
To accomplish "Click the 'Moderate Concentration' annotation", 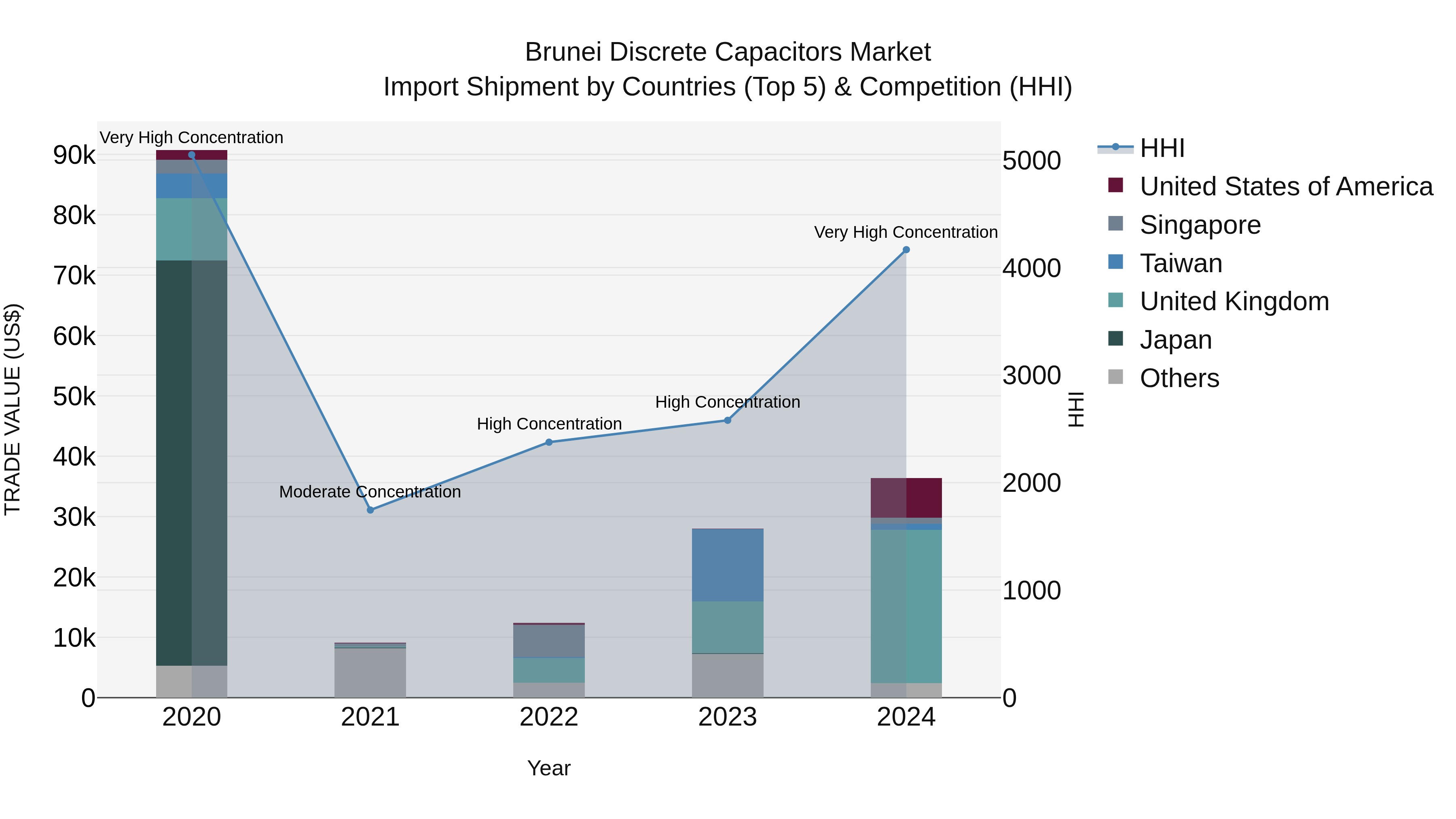I will (x=370, y=492).
